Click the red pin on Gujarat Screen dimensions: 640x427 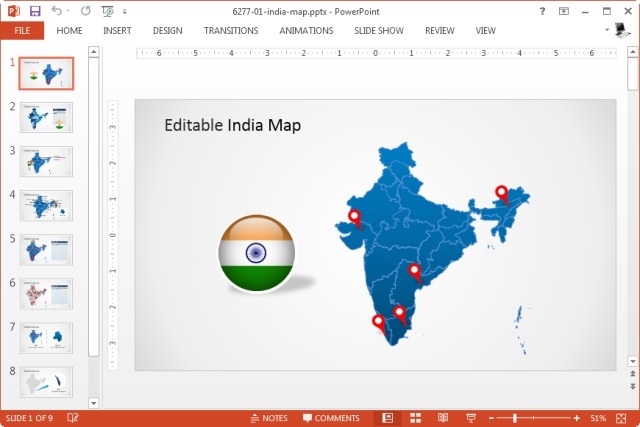point(355,219)
